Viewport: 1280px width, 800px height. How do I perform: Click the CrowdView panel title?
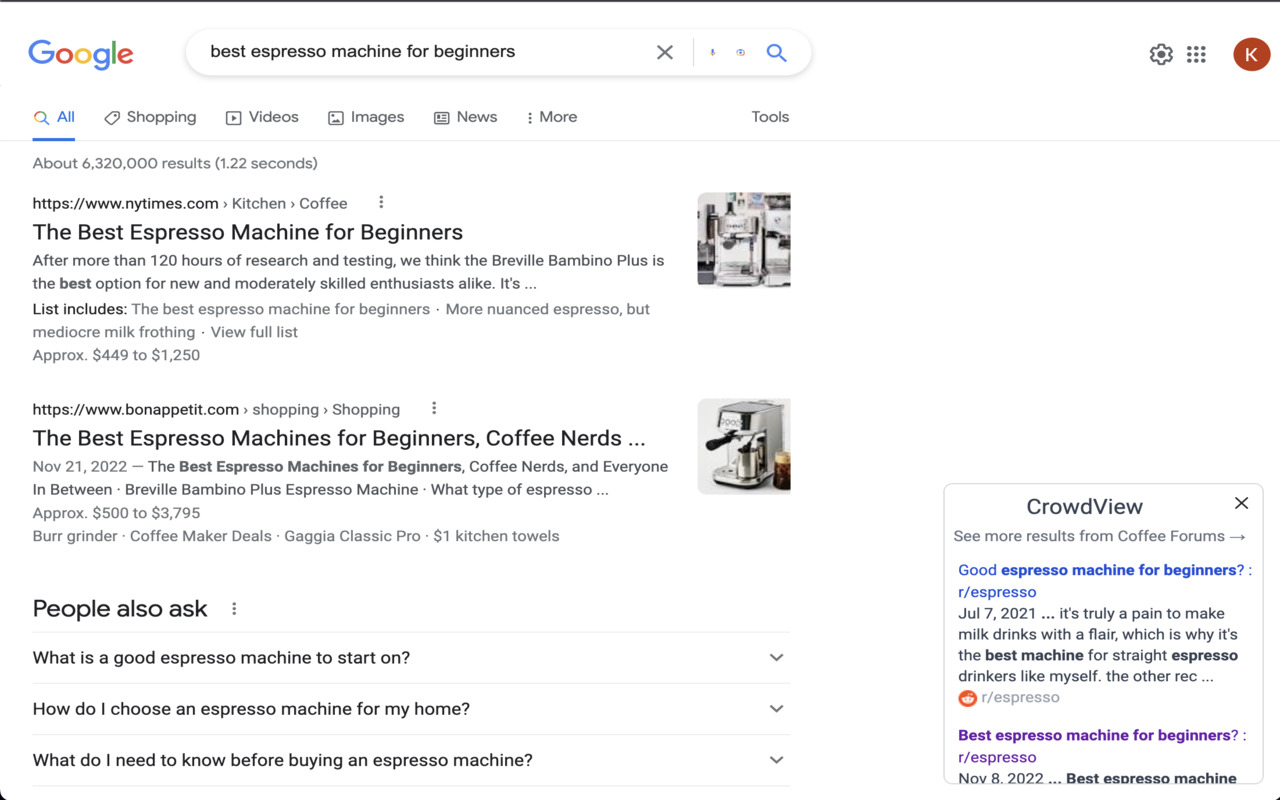[x=1084, y=506]
